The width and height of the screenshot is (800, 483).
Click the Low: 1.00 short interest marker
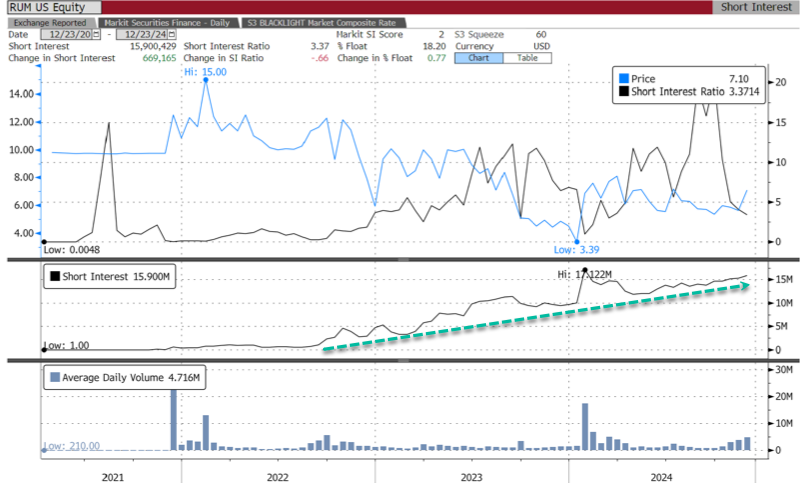(x=44, y=349)
